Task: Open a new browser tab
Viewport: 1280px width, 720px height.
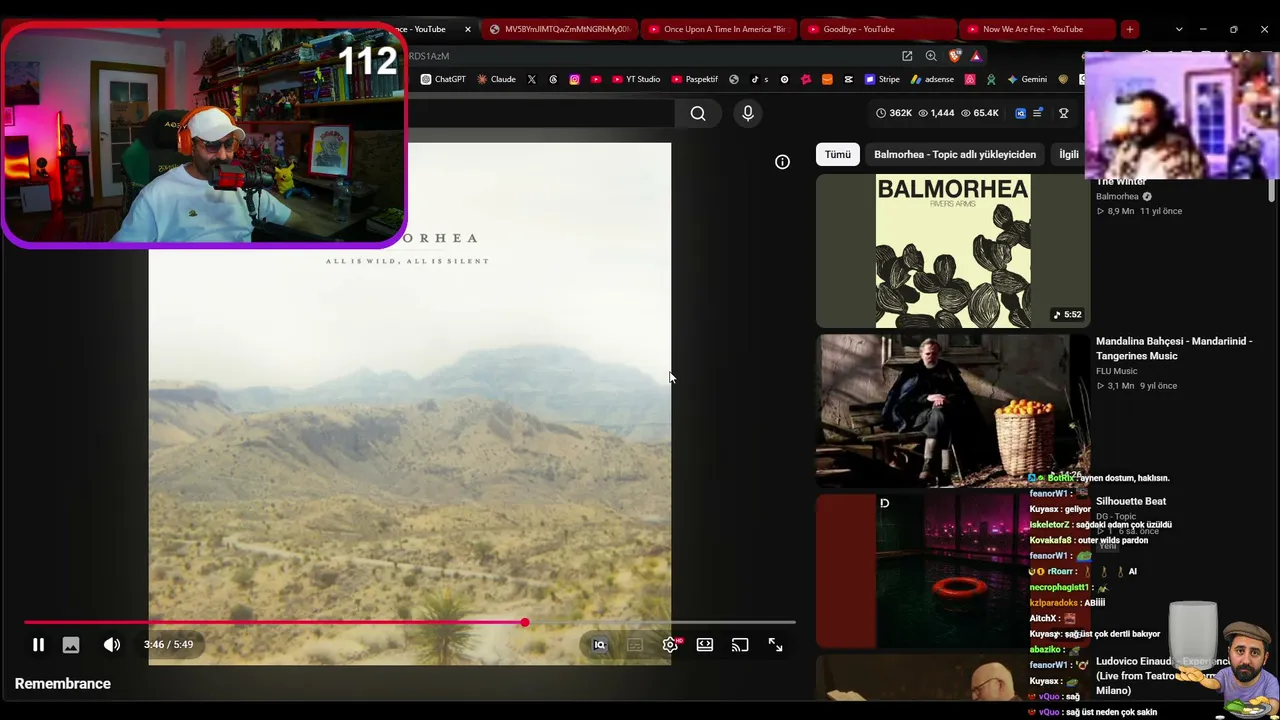Action: click(1129, 29)
